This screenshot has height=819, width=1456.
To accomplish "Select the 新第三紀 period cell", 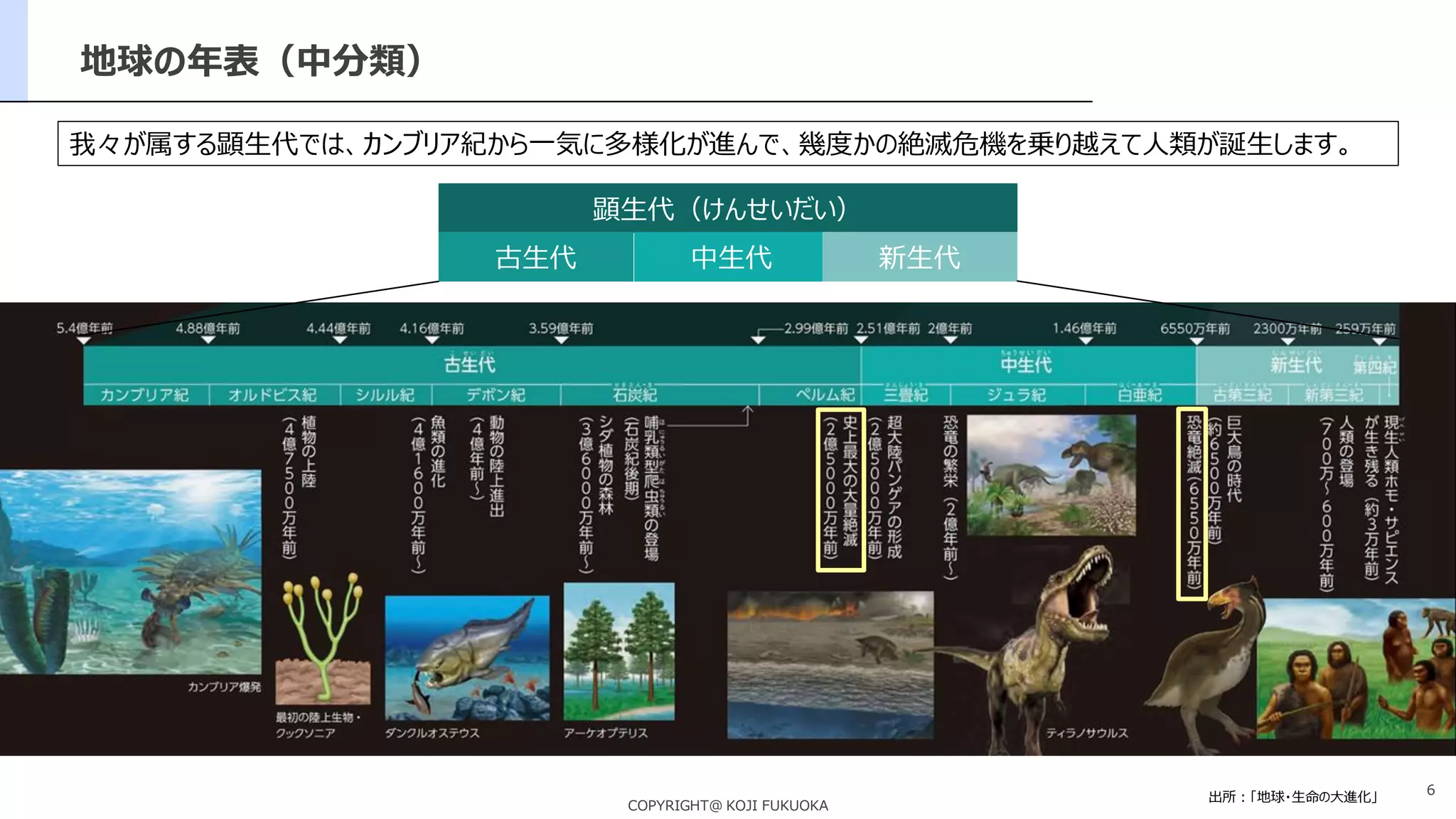I will click(1334, 395).
